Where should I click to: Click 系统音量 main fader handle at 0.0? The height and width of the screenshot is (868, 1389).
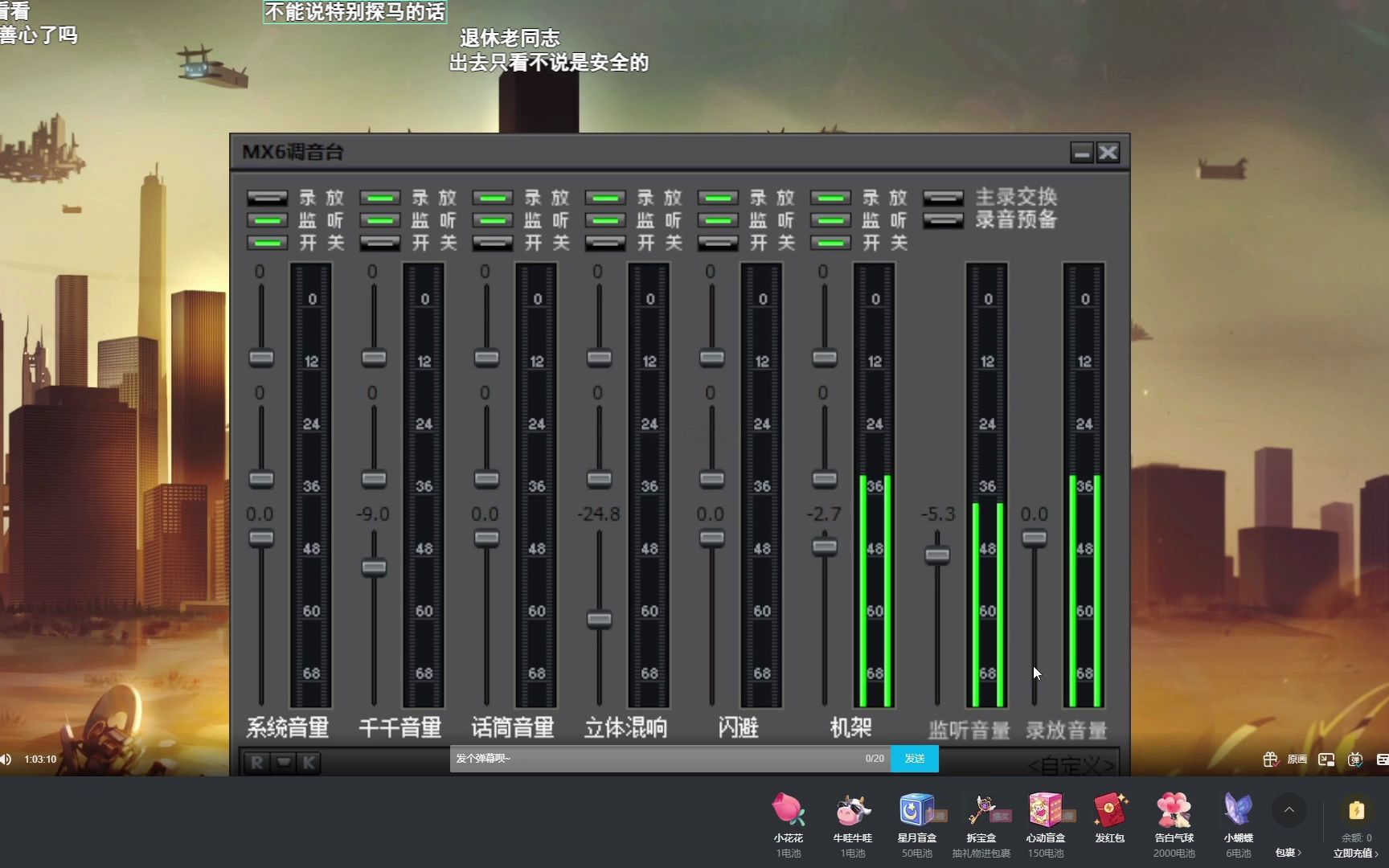click(260, 538)
